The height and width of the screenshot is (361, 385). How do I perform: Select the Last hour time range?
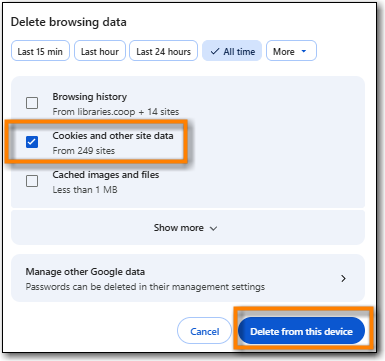(x=100, y=51)
